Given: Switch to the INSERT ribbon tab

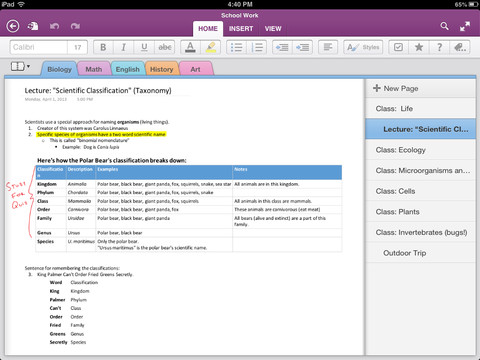Looking at the screenshot, I should [241, 29].
